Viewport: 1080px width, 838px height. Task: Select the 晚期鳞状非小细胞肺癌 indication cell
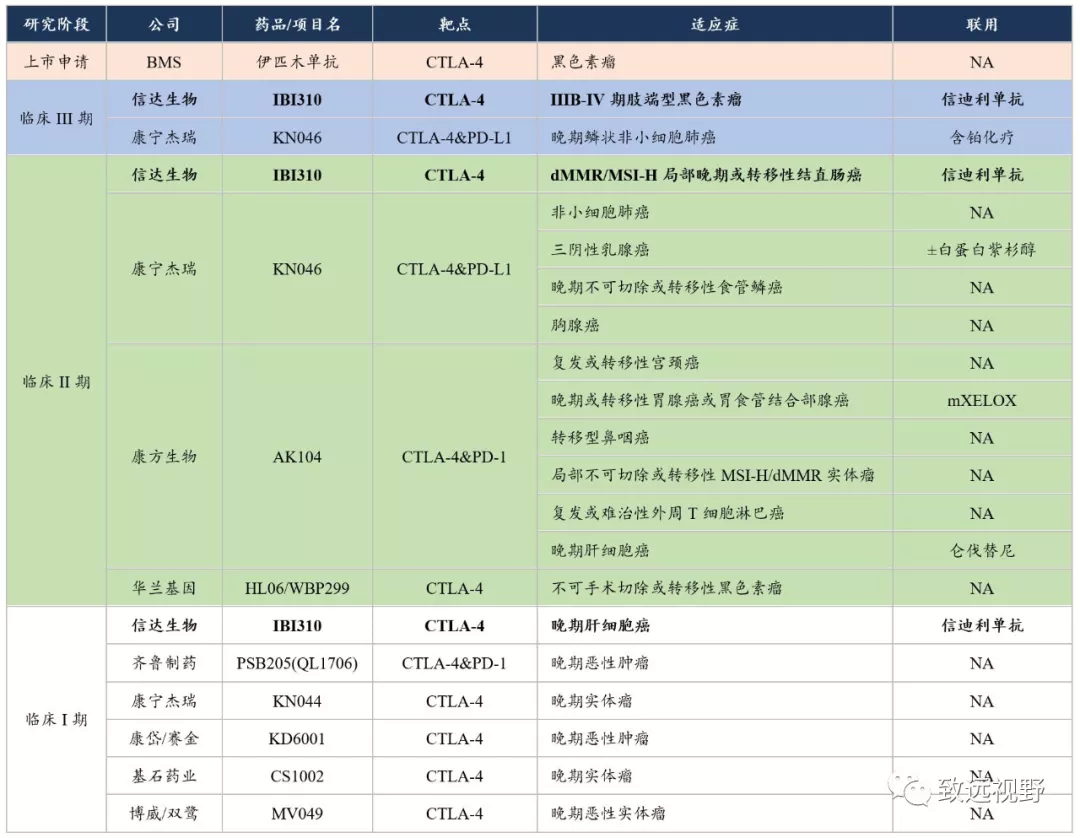click(715, 137)
